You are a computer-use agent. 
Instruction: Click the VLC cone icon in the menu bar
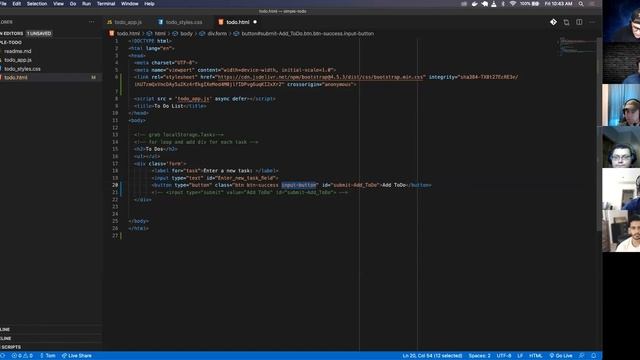(x=494, y=4)
